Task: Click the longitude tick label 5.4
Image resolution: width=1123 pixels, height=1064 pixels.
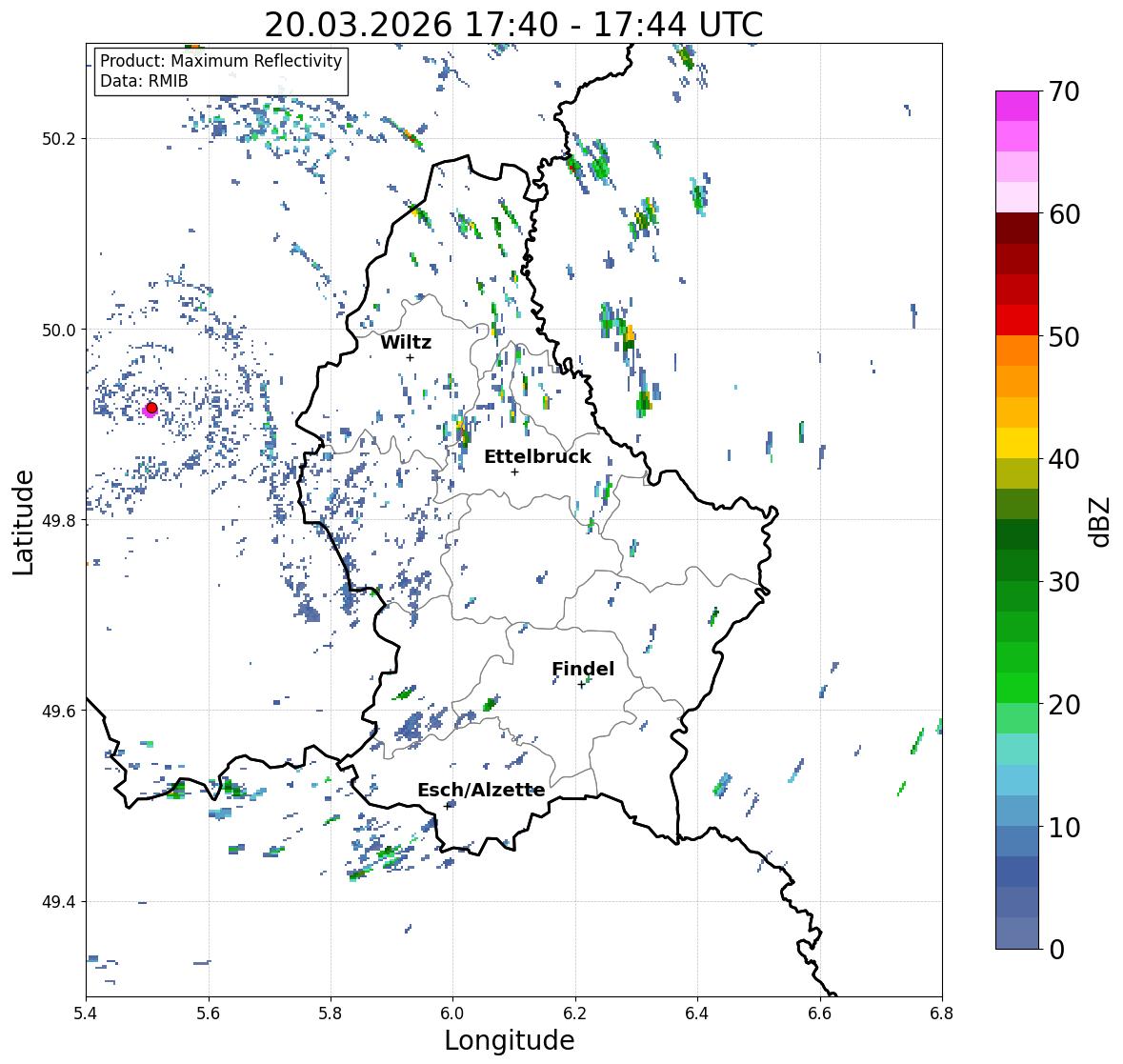Action: [x=86, y=1014]
